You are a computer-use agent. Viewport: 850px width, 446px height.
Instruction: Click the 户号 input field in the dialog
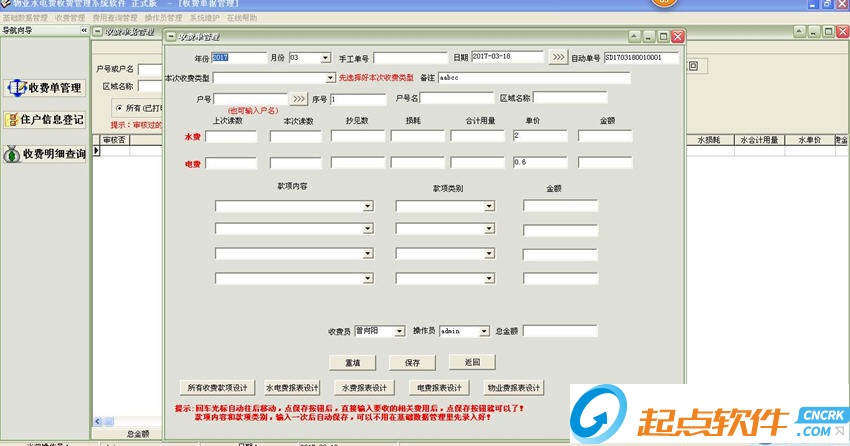click(x=250, y=99)
